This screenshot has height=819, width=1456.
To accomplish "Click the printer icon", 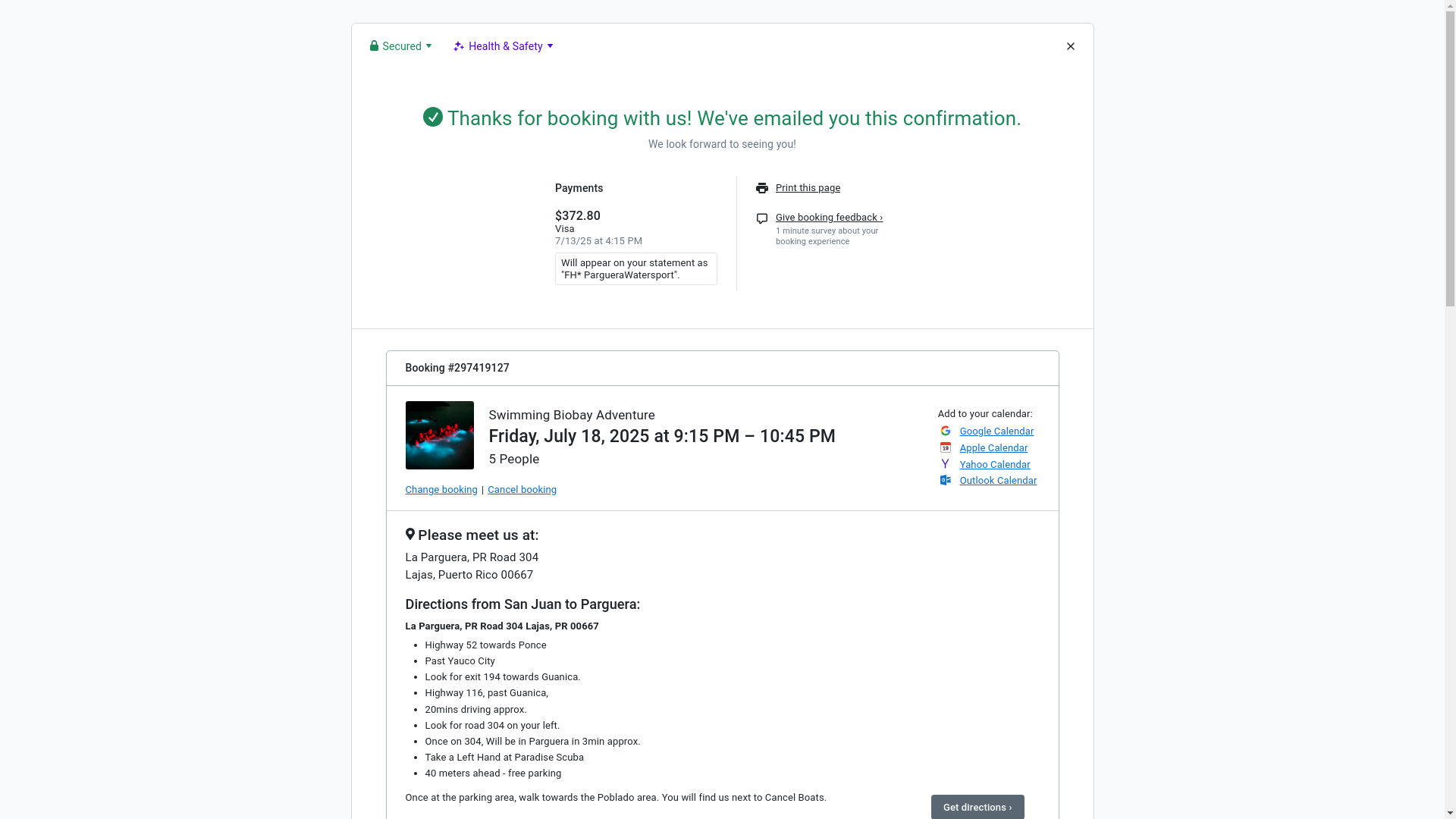I will [x=762, y=188].
